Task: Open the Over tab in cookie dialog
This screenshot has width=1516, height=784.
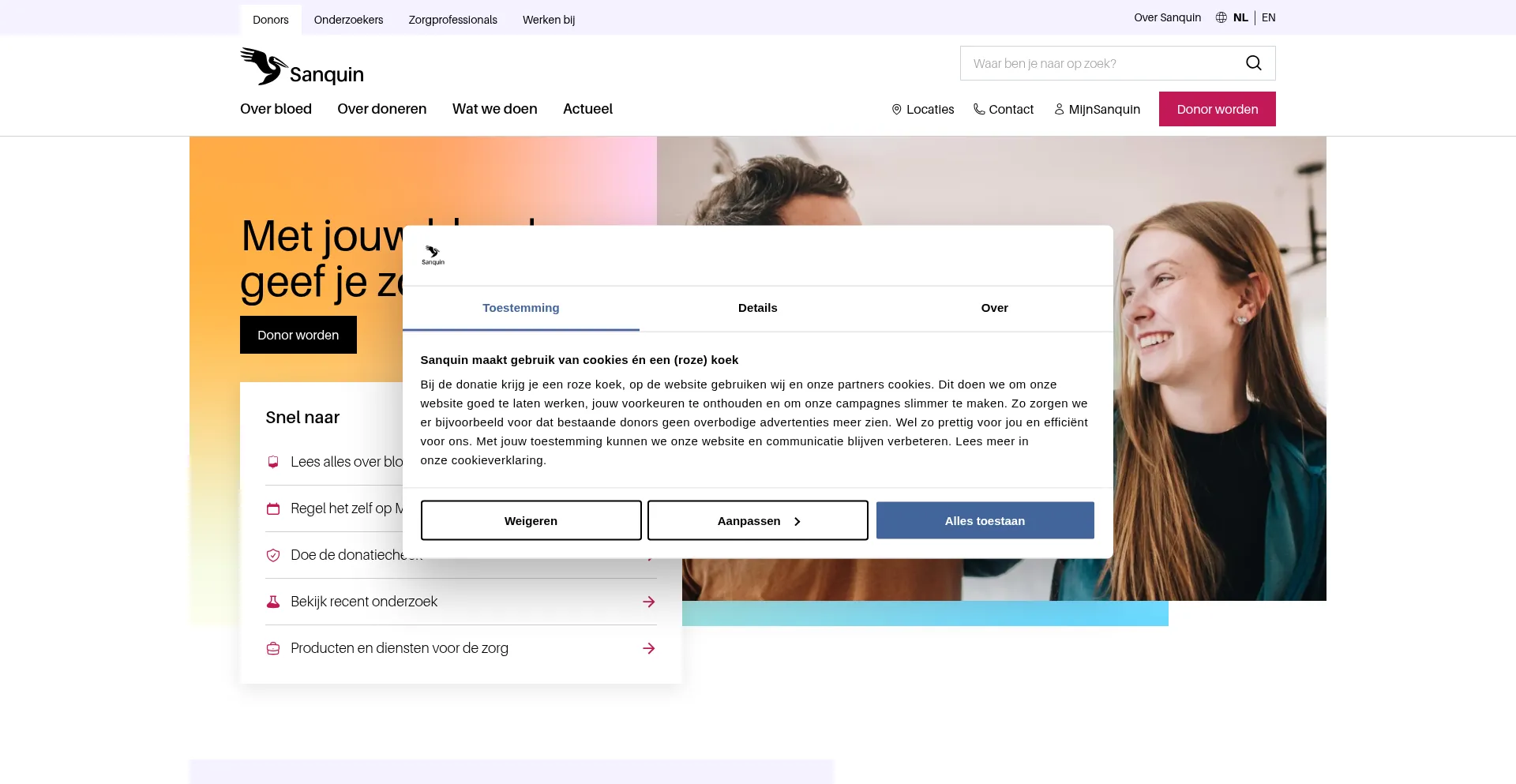Action: (994, 308)
